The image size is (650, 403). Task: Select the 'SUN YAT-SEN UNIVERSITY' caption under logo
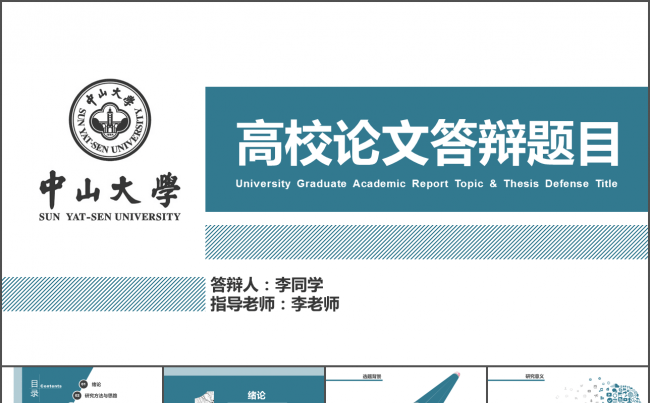click(110, 217)
